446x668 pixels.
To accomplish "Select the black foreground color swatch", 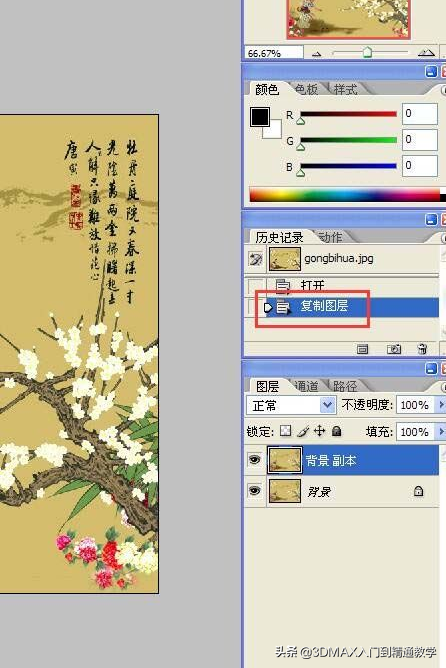I will (260, 117).
